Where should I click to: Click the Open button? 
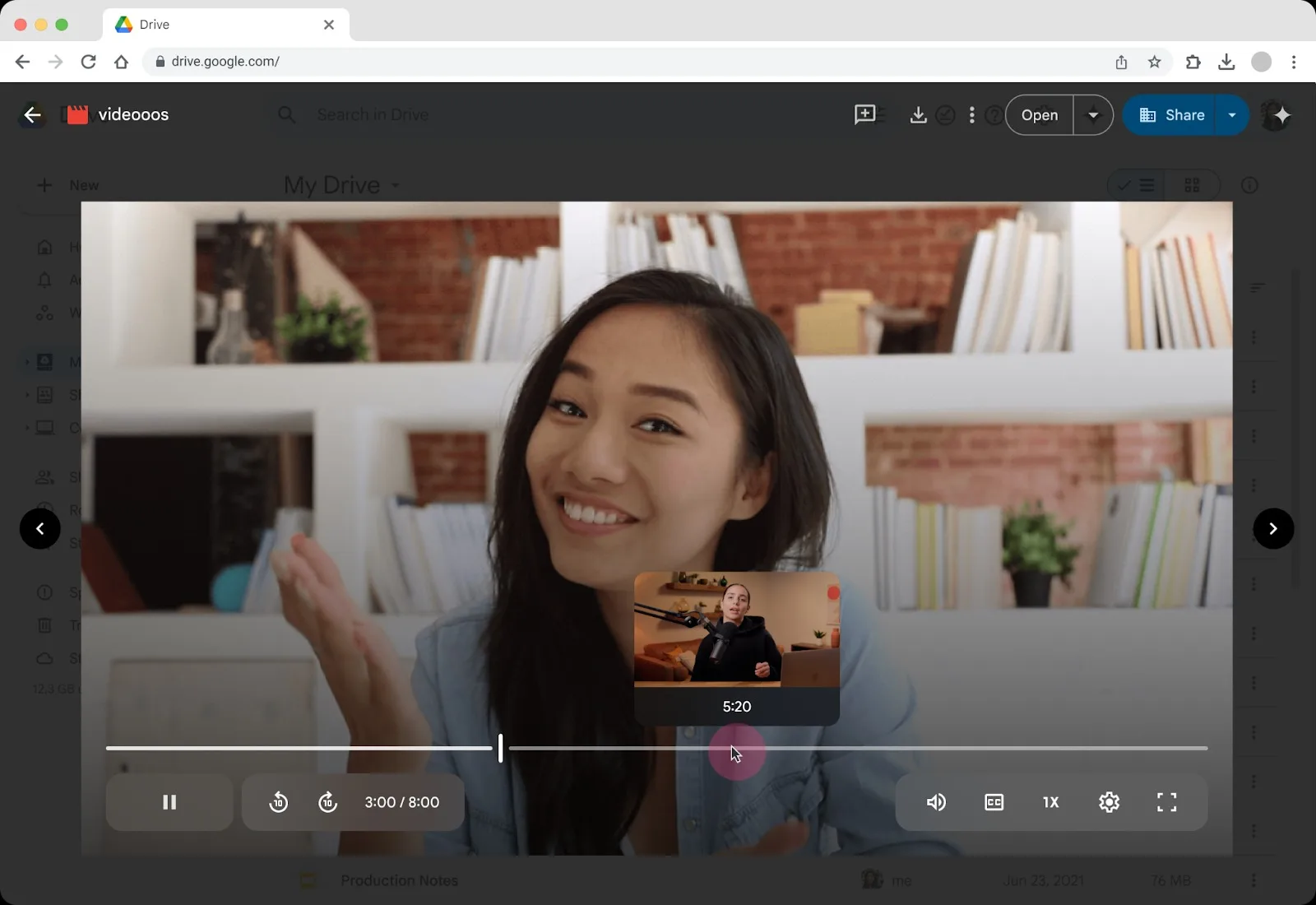tap(1039, 114)
